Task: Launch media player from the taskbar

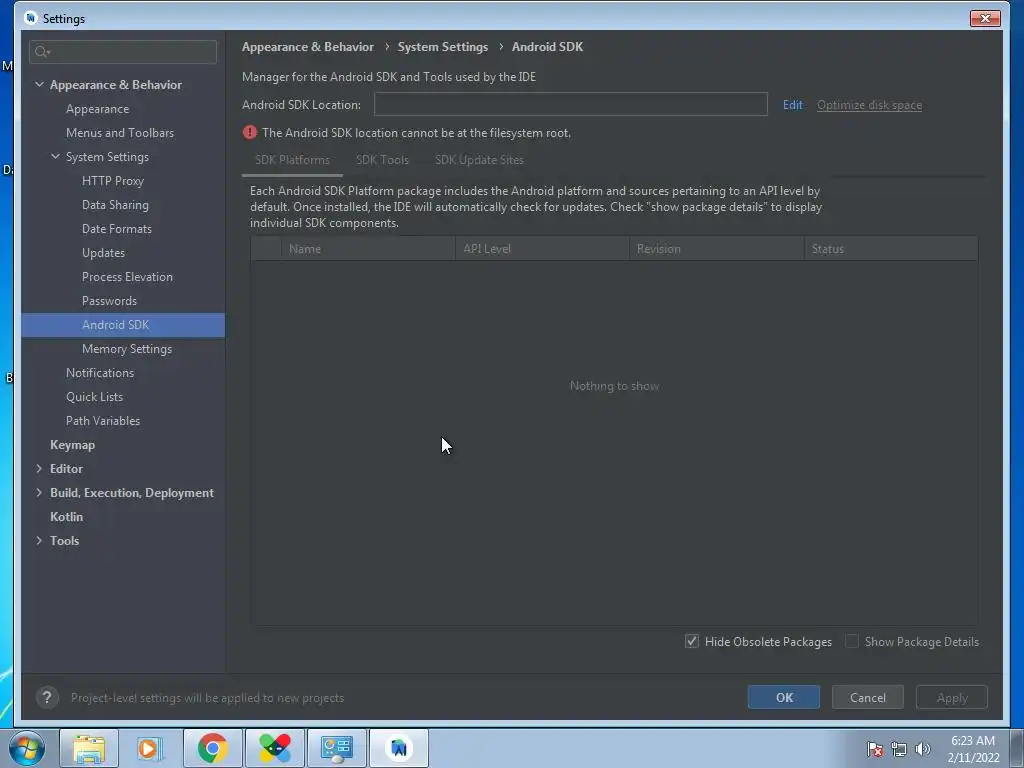Action: coord(150,748)
